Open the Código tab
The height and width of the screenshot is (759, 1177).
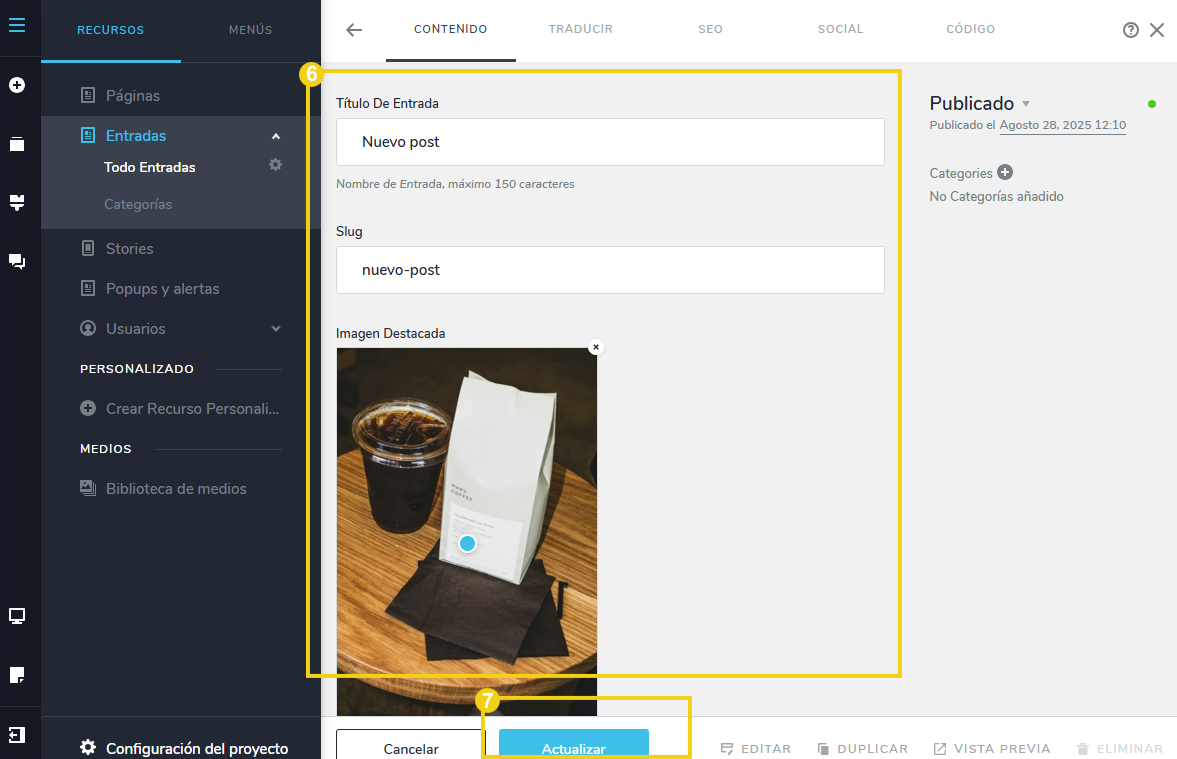(x=970, y=29)
